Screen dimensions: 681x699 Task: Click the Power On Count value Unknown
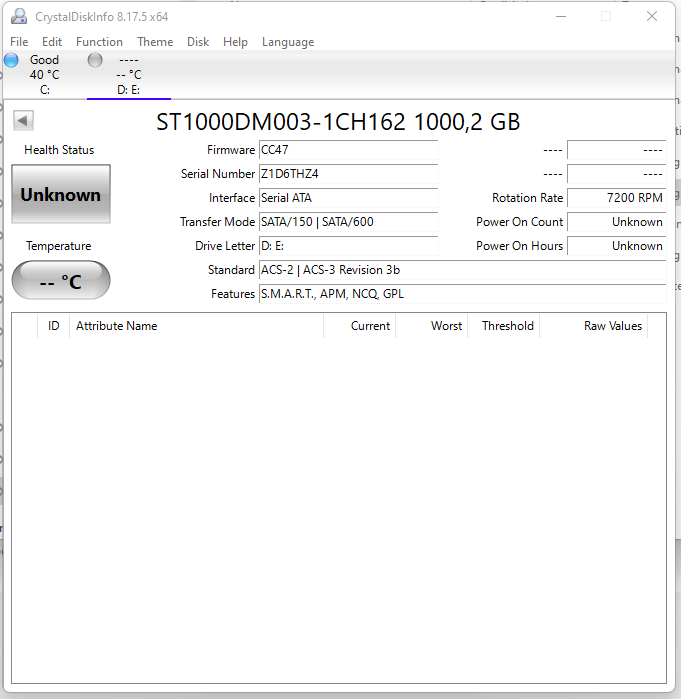(x=617, y=222)
